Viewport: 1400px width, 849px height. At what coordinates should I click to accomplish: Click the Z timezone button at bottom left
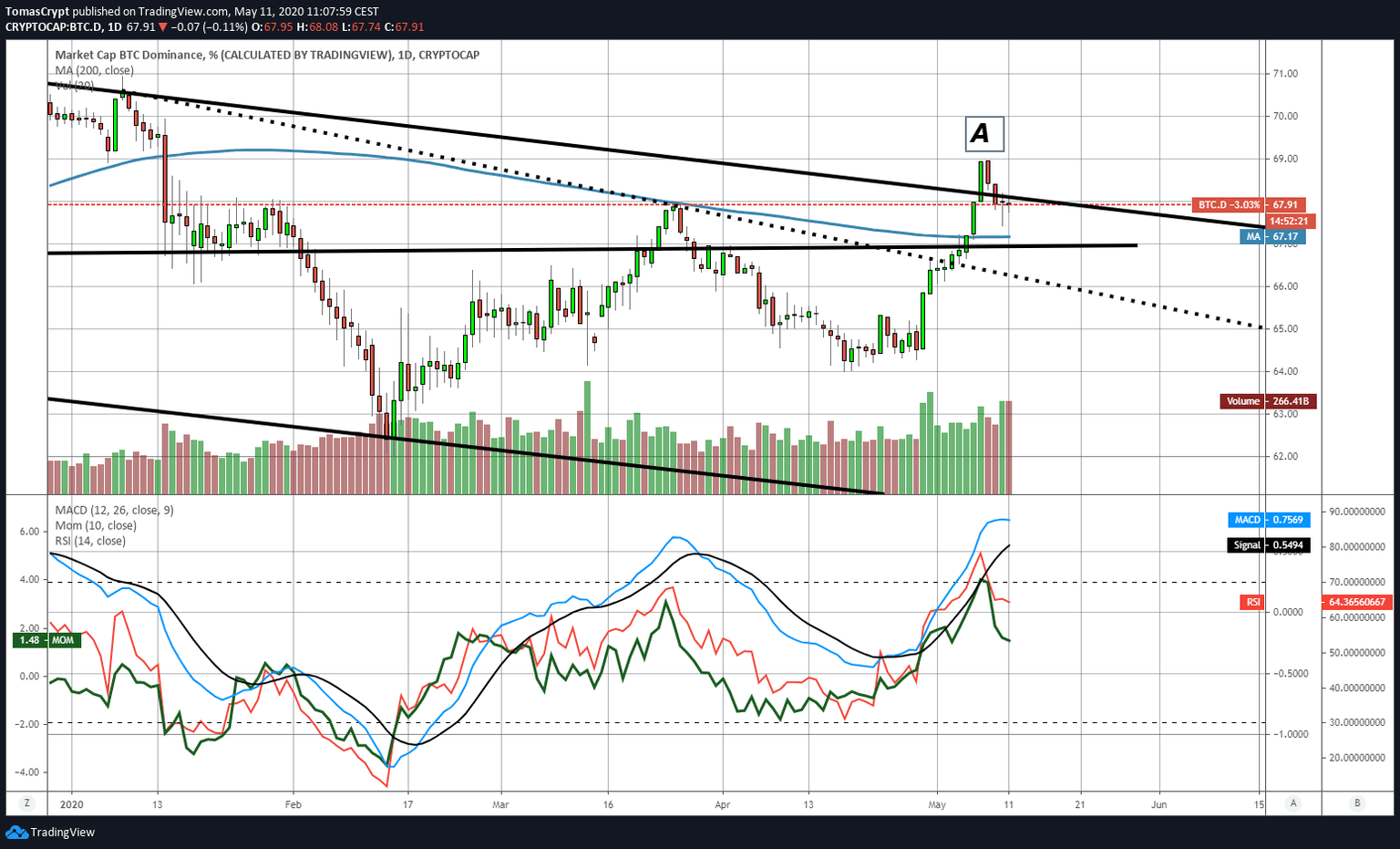[x=28, y=803]
